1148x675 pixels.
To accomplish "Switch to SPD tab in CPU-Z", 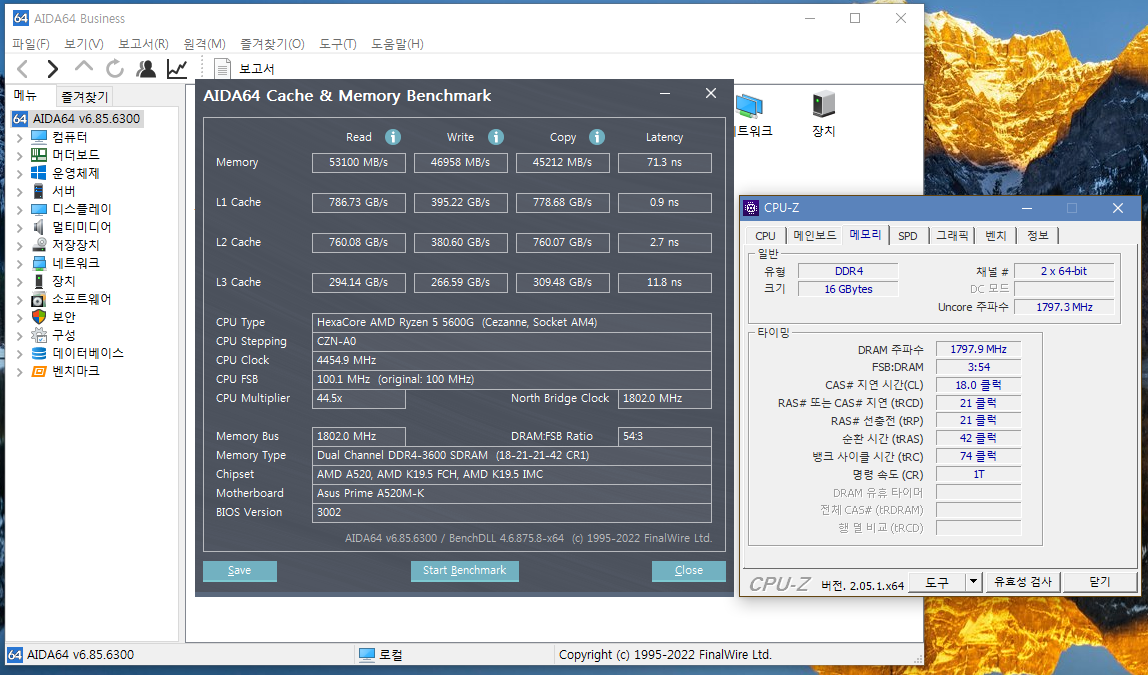I will click(908, 236).
